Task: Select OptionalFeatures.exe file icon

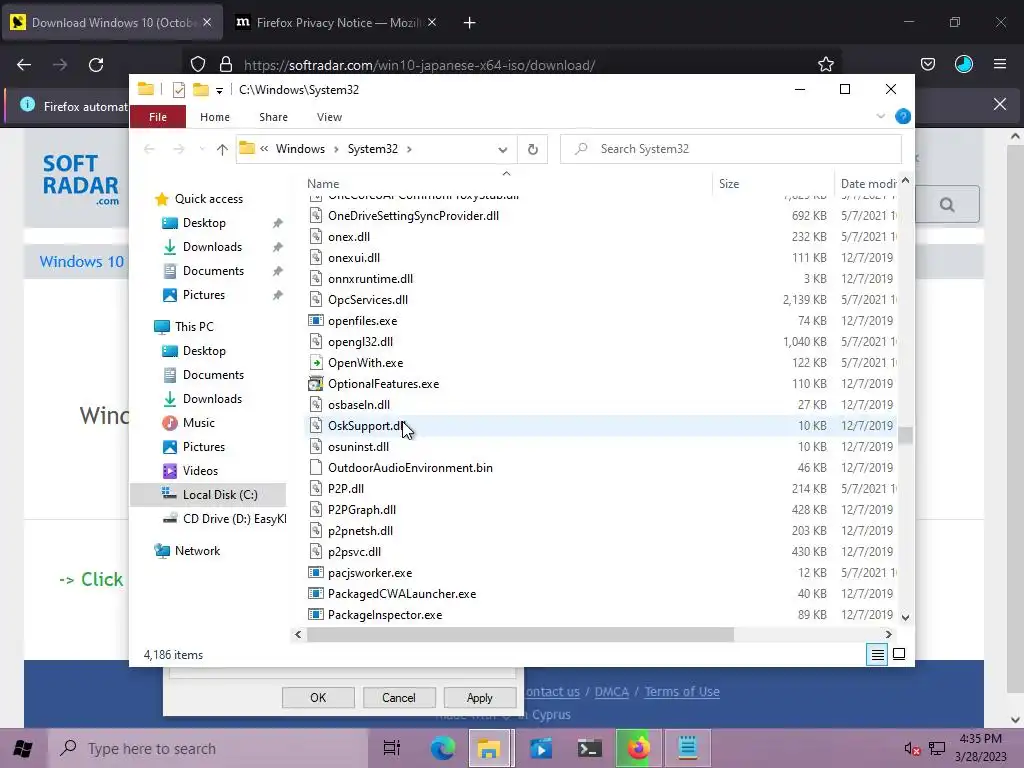Action: point(316,383)
